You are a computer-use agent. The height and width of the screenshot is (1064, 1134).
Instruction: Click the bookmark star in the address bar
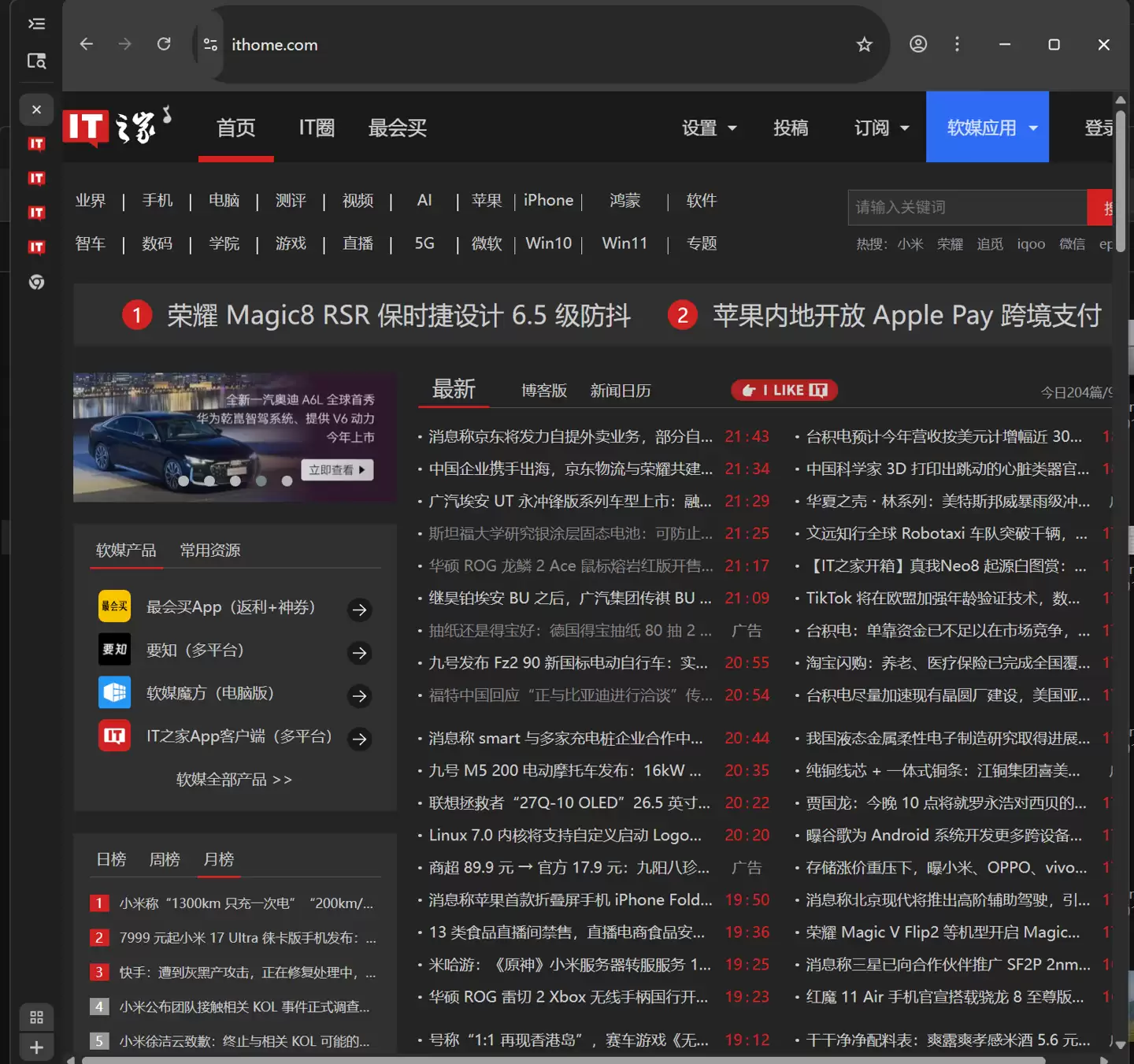[x=864, y=44]
